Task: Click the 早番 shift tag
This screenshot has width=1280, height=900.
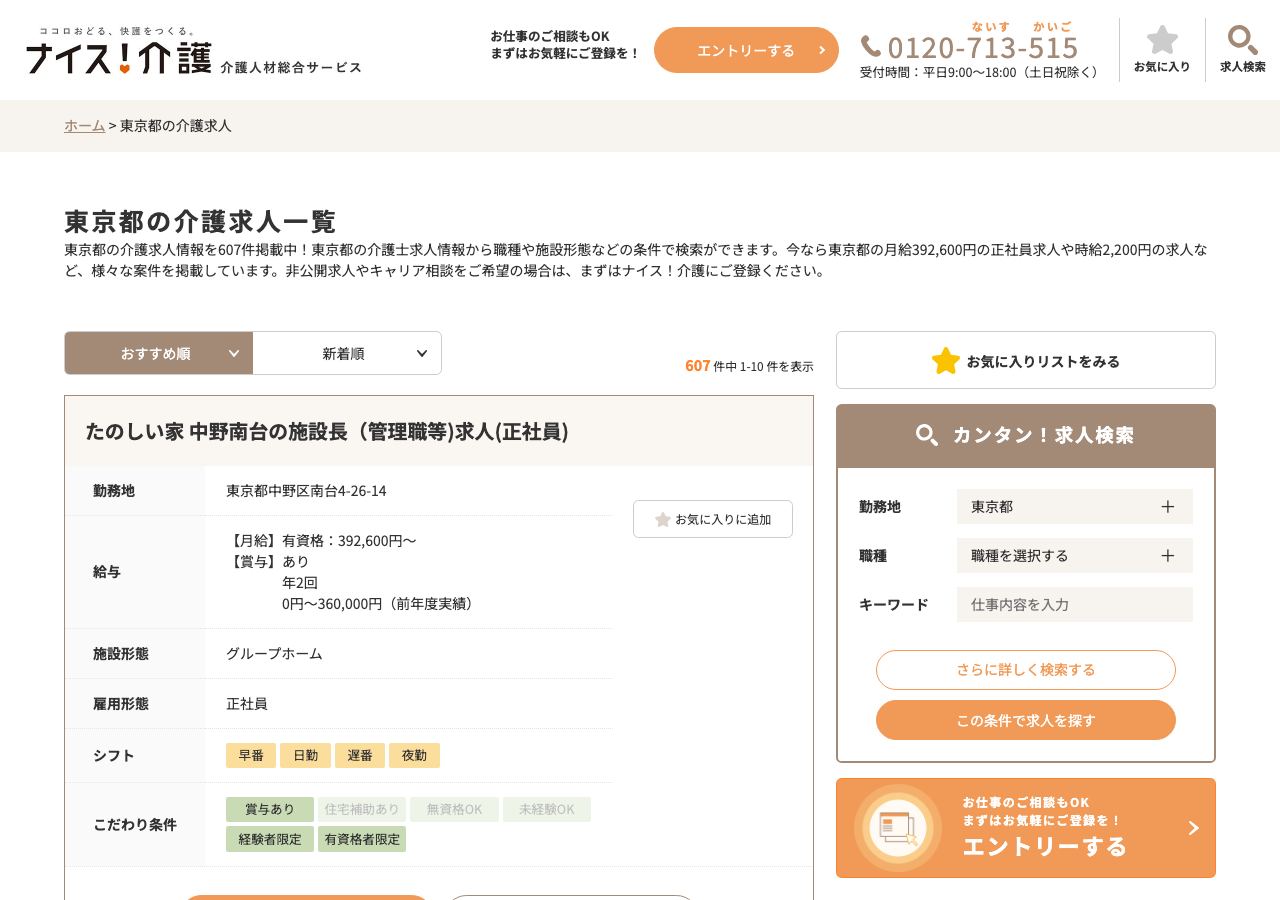Action: 251,755
